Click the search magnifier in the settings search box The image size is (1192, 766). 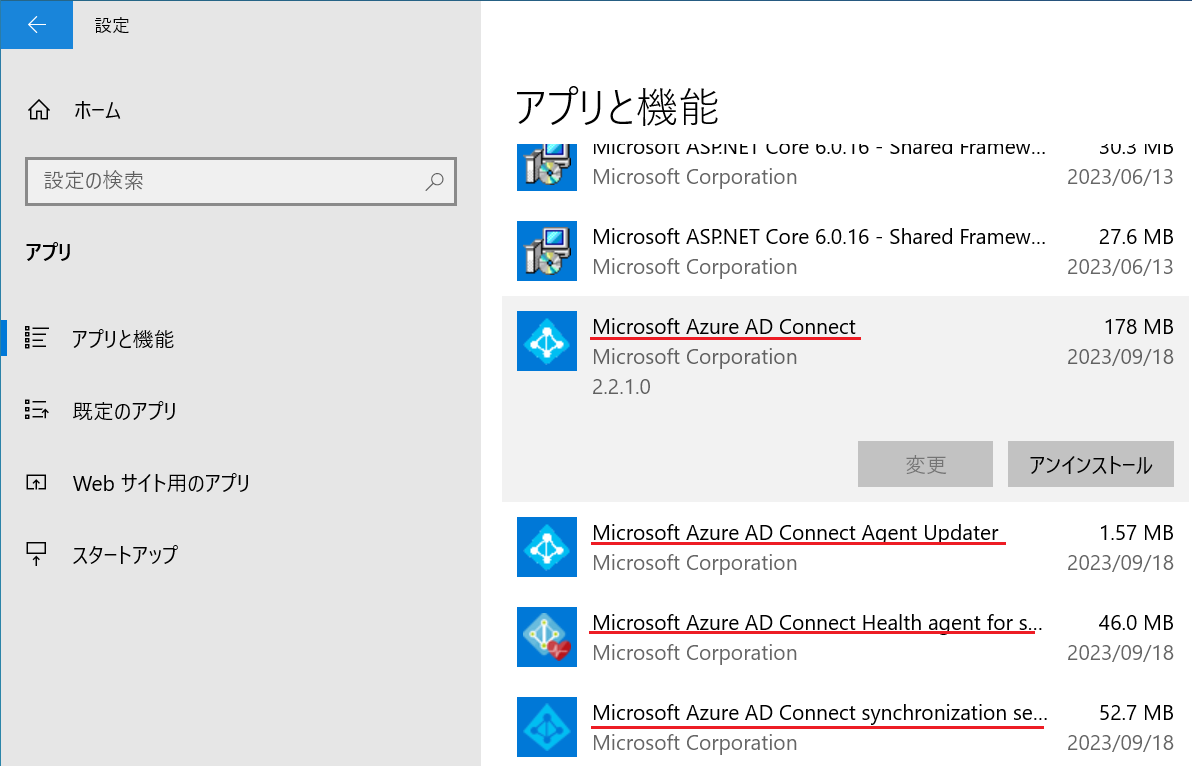tap(434, 181)
